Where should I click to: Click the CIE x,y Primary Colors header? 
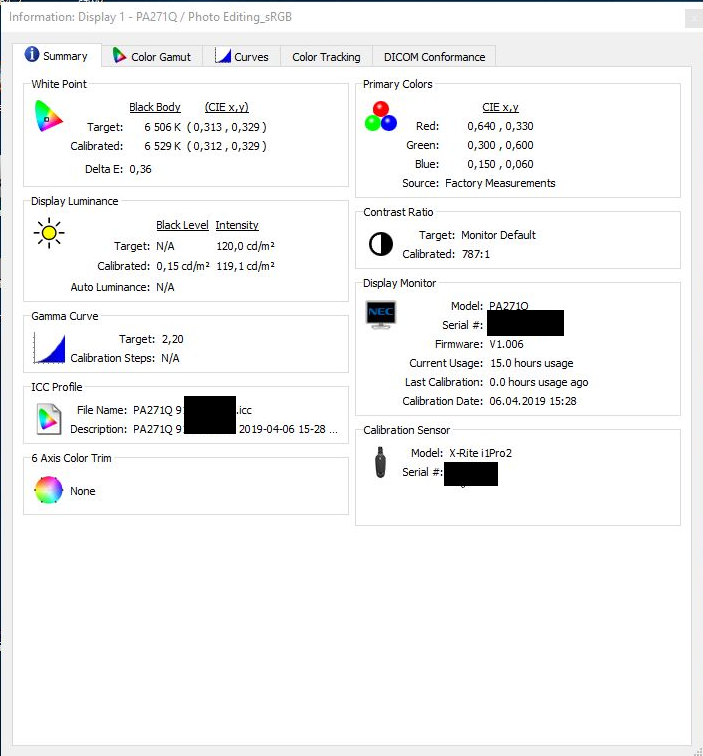(500, 107)
